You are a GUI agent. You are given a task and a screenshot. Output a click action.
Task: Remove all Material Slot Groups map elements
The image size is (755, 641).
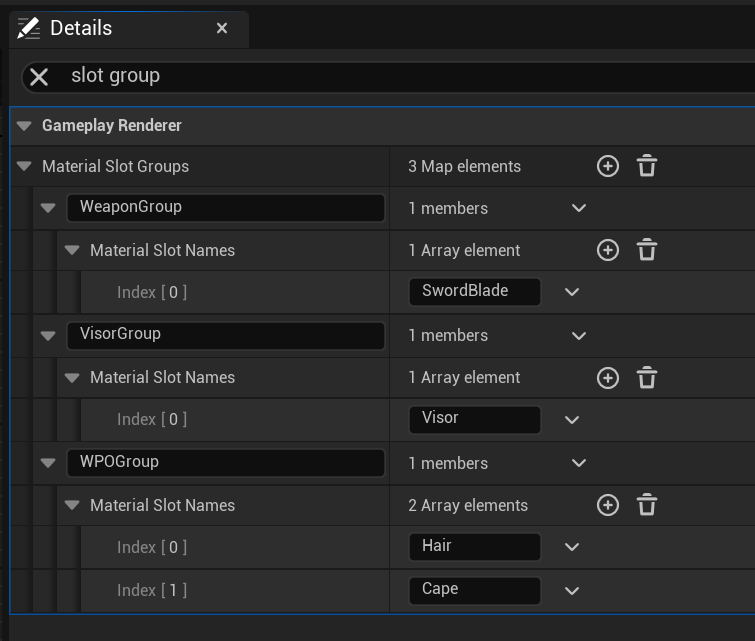647,166
